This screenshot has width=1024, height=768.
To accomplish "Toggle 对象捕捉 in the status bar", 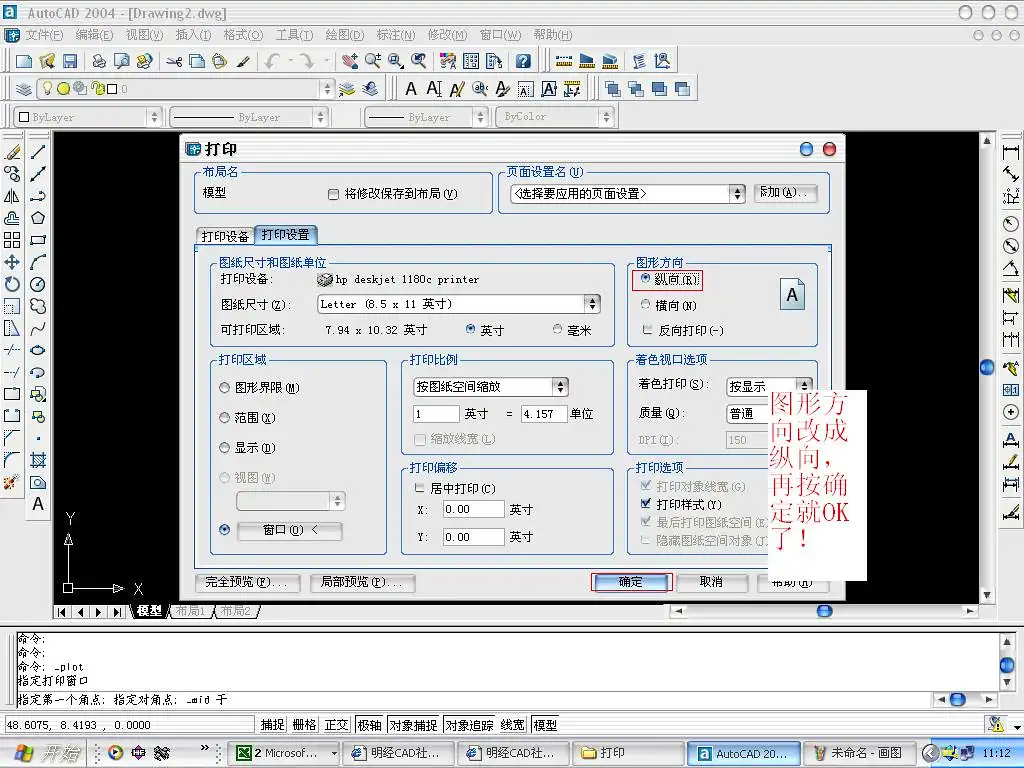I will (x=414, y=725).
